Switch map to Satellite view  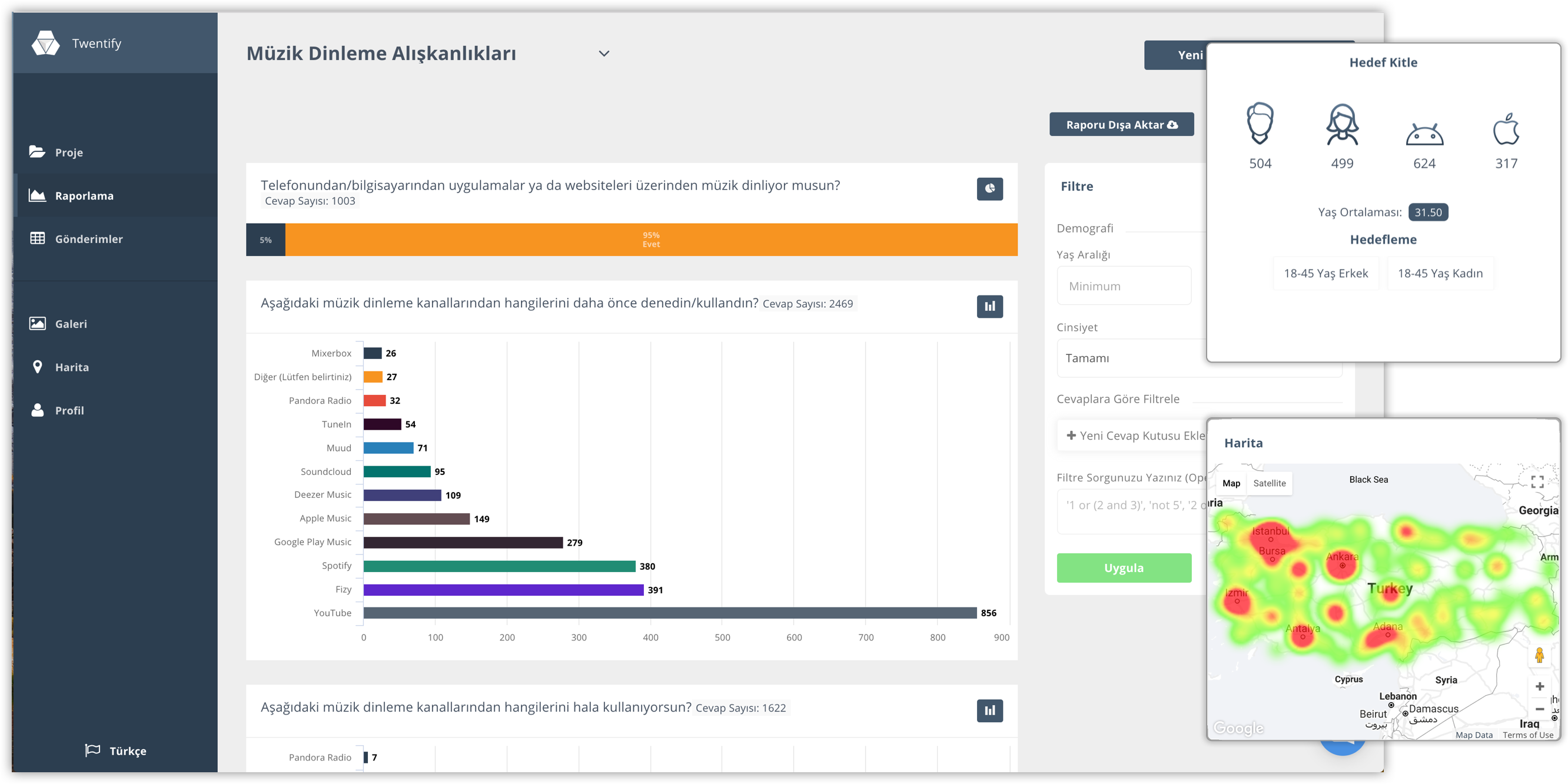coord(1269,483)
